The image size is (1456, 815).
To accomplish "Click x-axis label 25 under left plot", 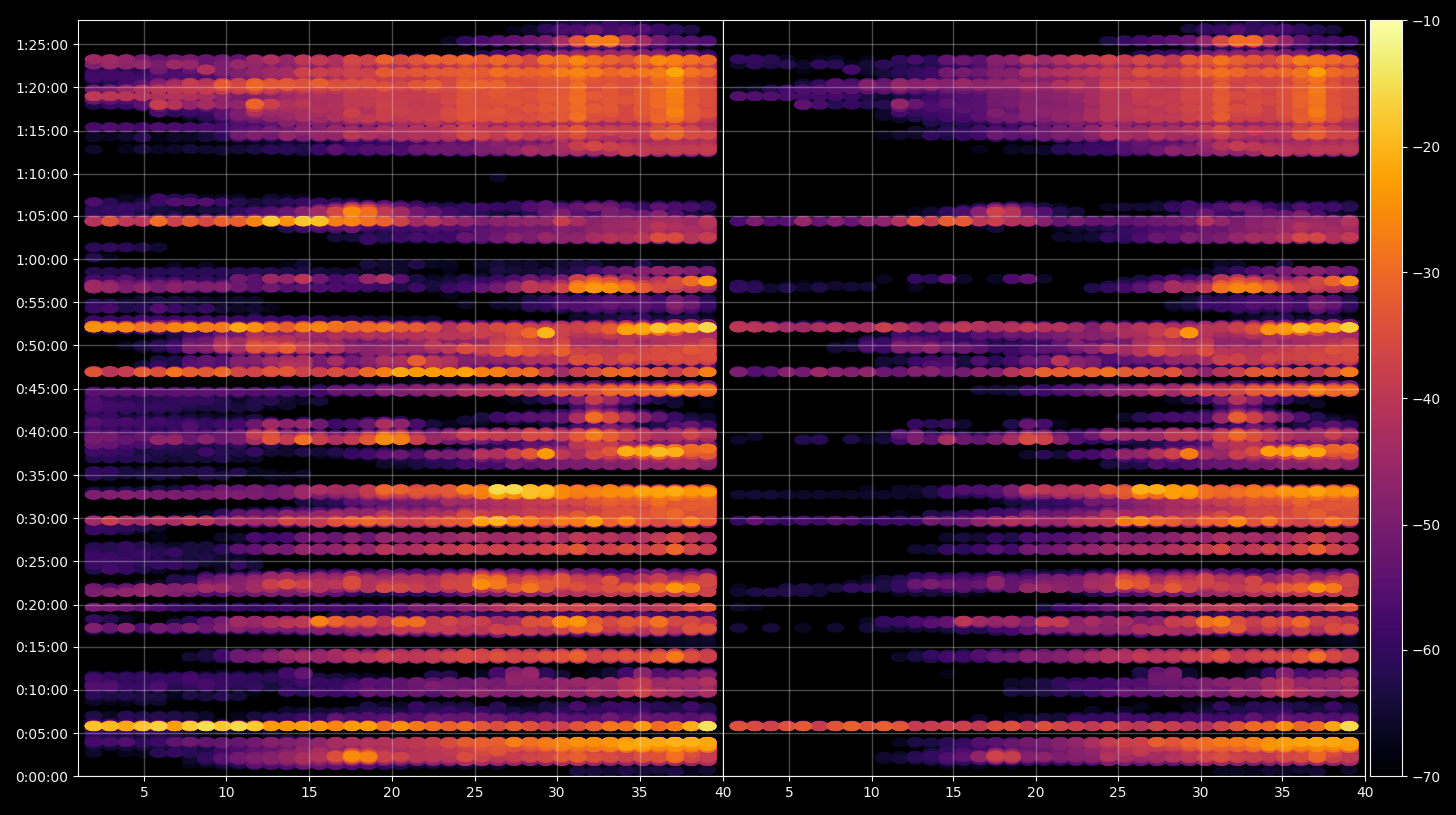I will coord(475,793).
